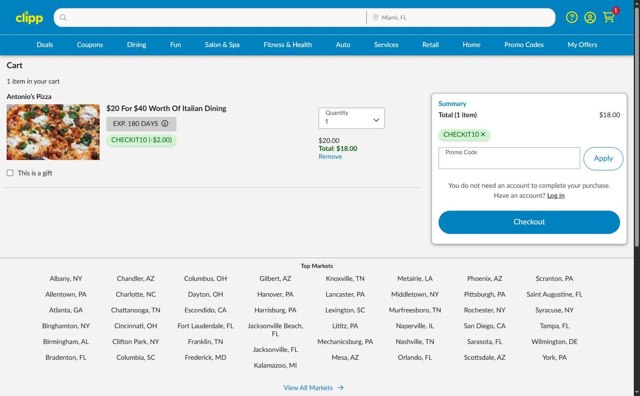Select the Nashville, TN market
The width and height of the screenshot is (640, 396).
[415, 342]
